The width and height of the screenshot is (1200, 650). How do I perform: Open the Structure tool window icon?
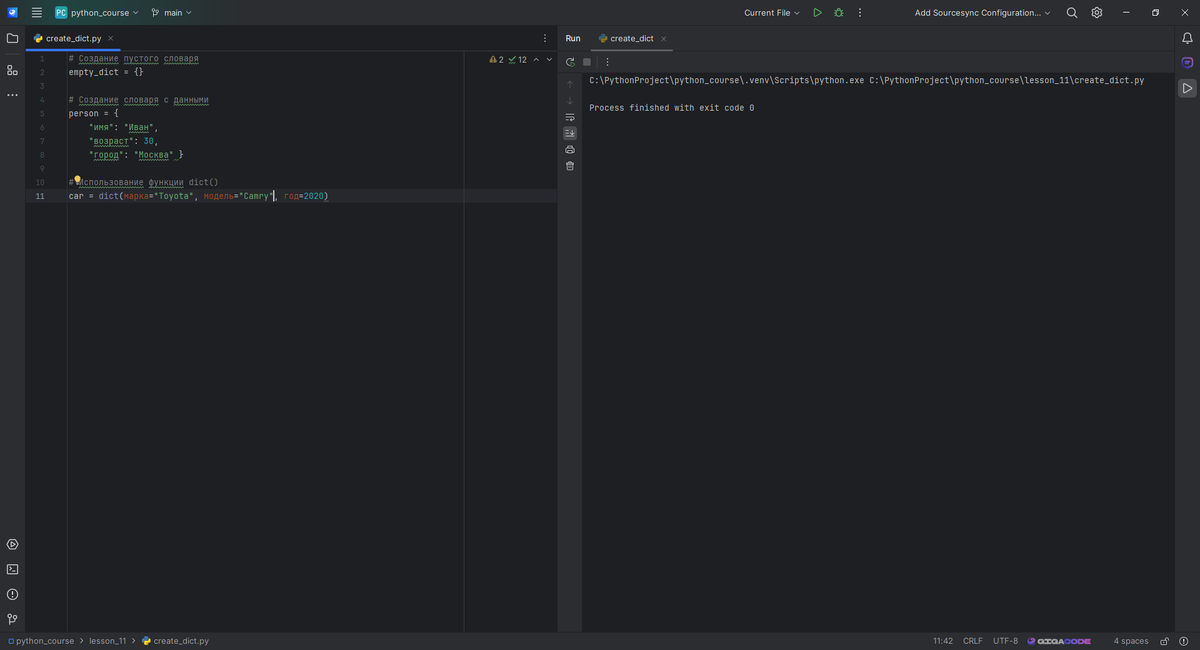point(12,70)
